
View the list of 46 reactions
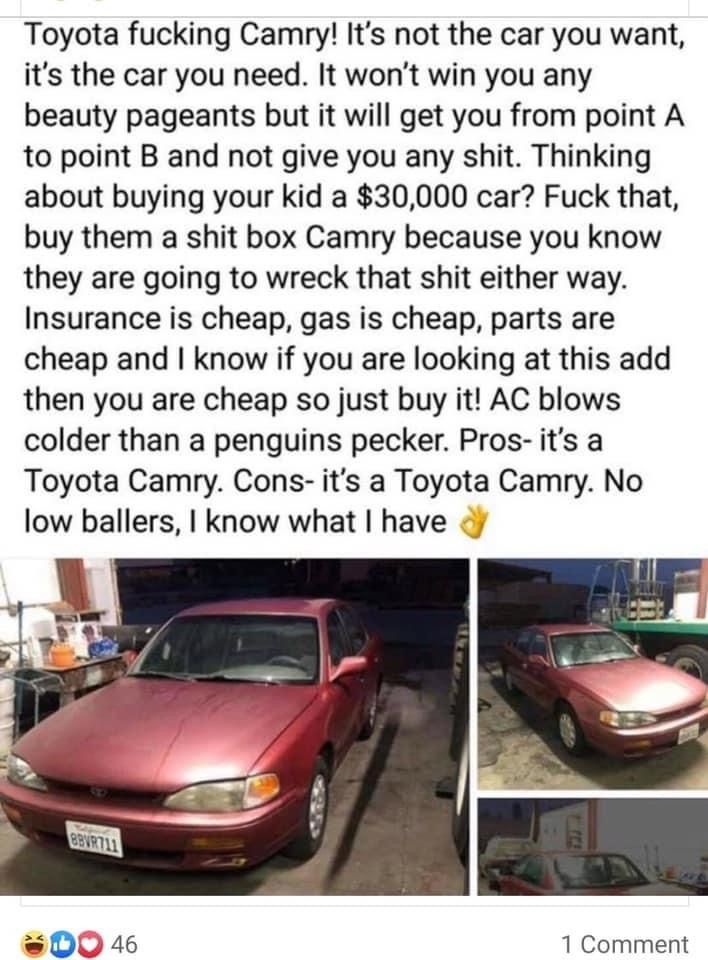(x=124, y=943)
